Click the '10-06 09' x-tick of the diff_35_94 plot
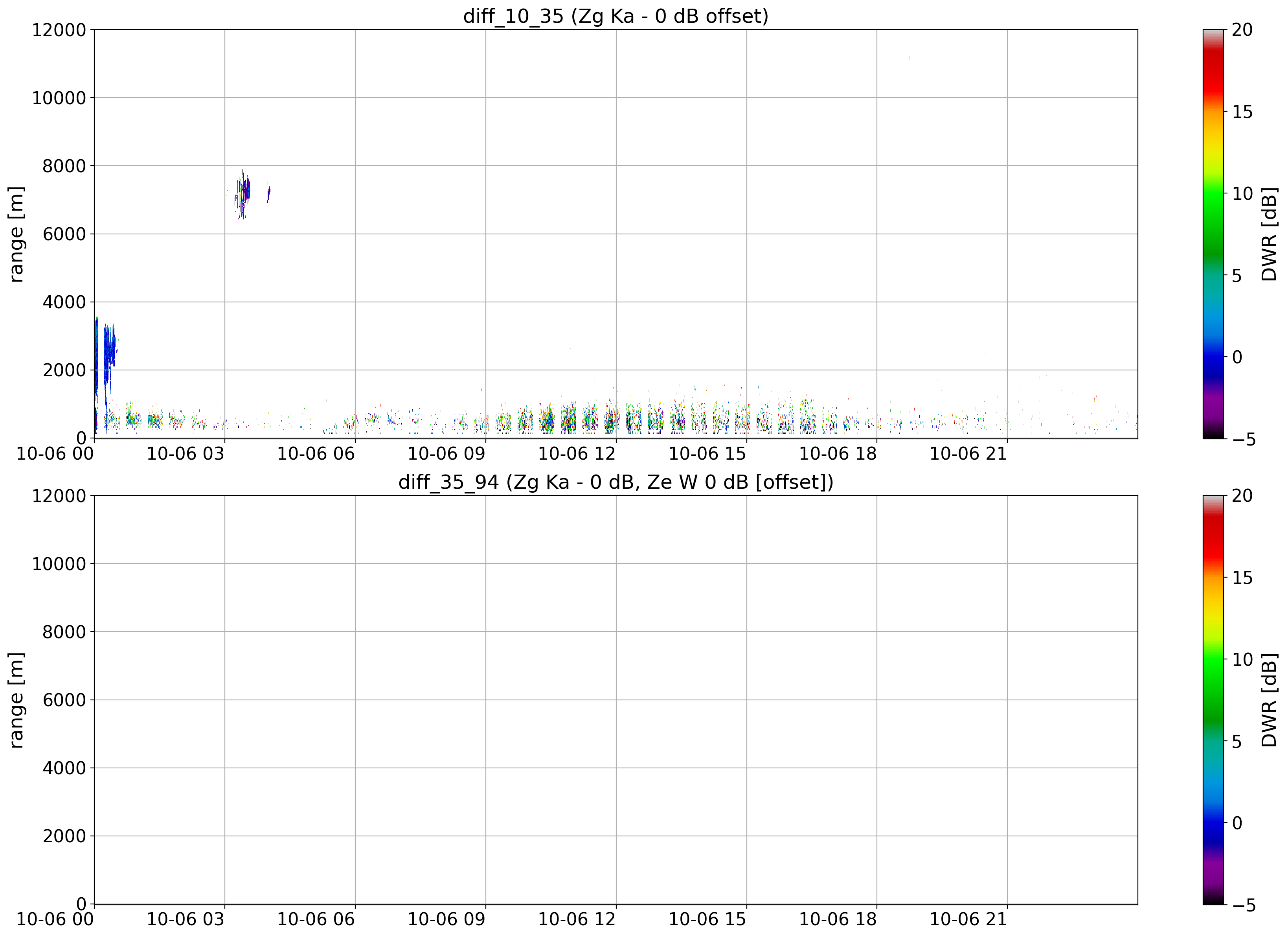Viewport: 1288px width, 937px height. pos(446,919)
